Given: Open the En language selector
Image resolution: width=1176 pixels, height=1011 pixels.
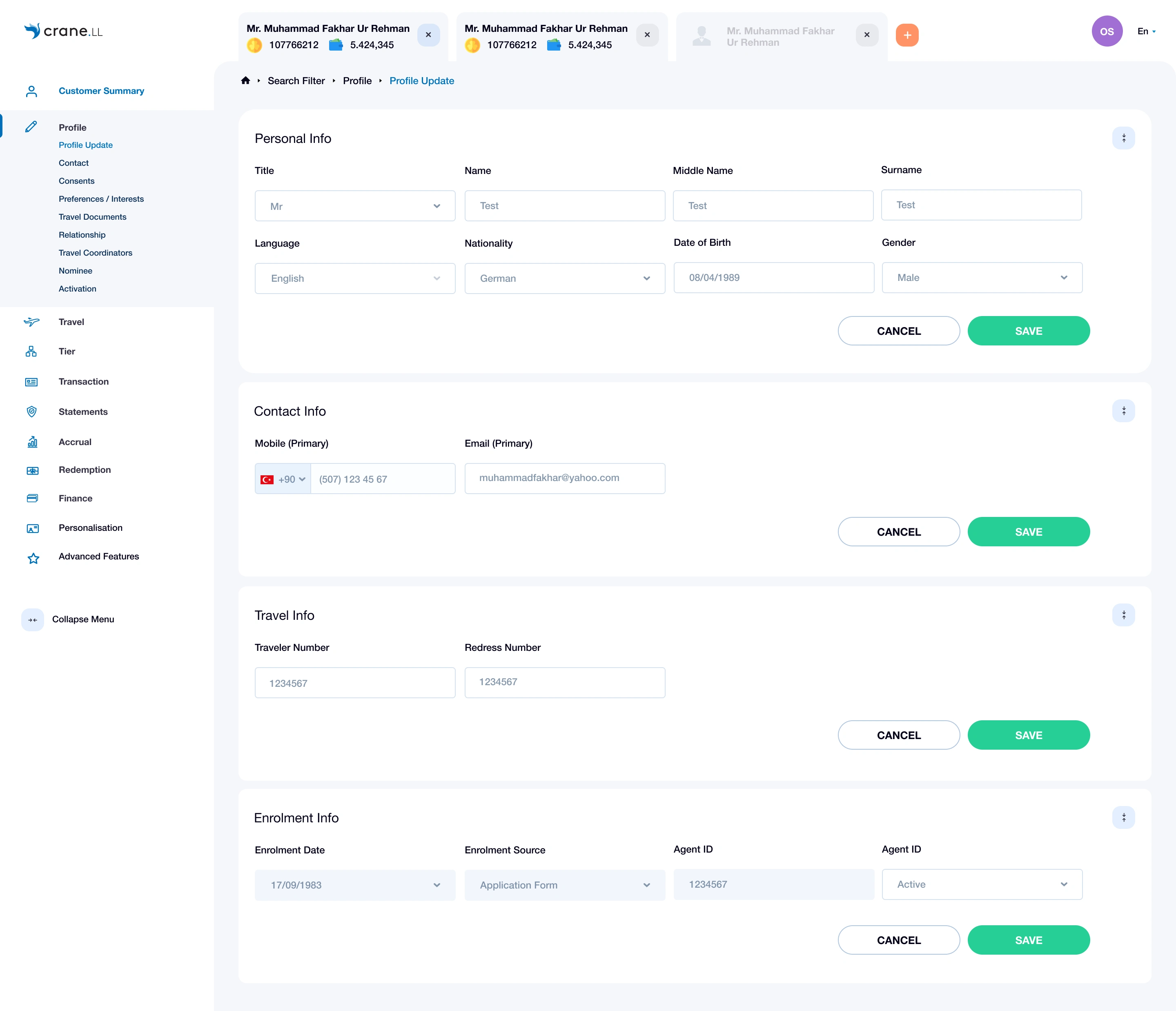Looking at the screenshot, I should 1146,32.
